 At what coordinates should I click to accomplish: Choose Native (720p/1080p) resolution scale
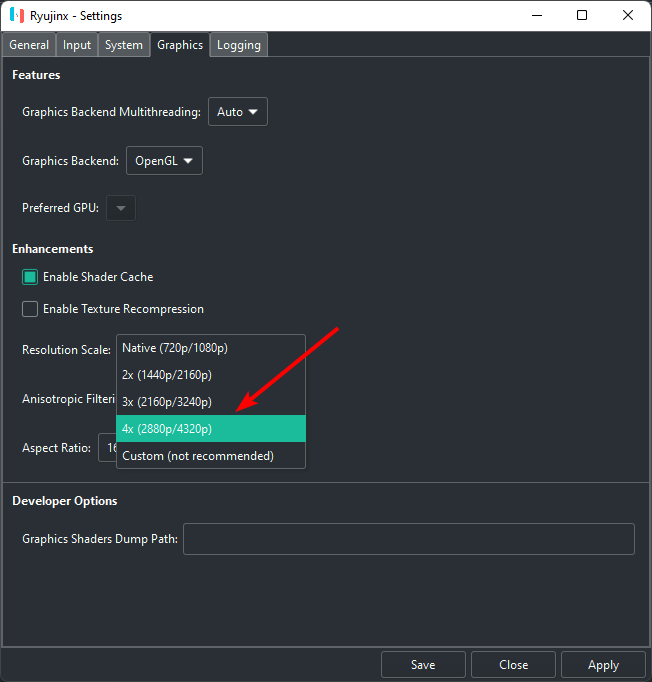coord(211,348)
